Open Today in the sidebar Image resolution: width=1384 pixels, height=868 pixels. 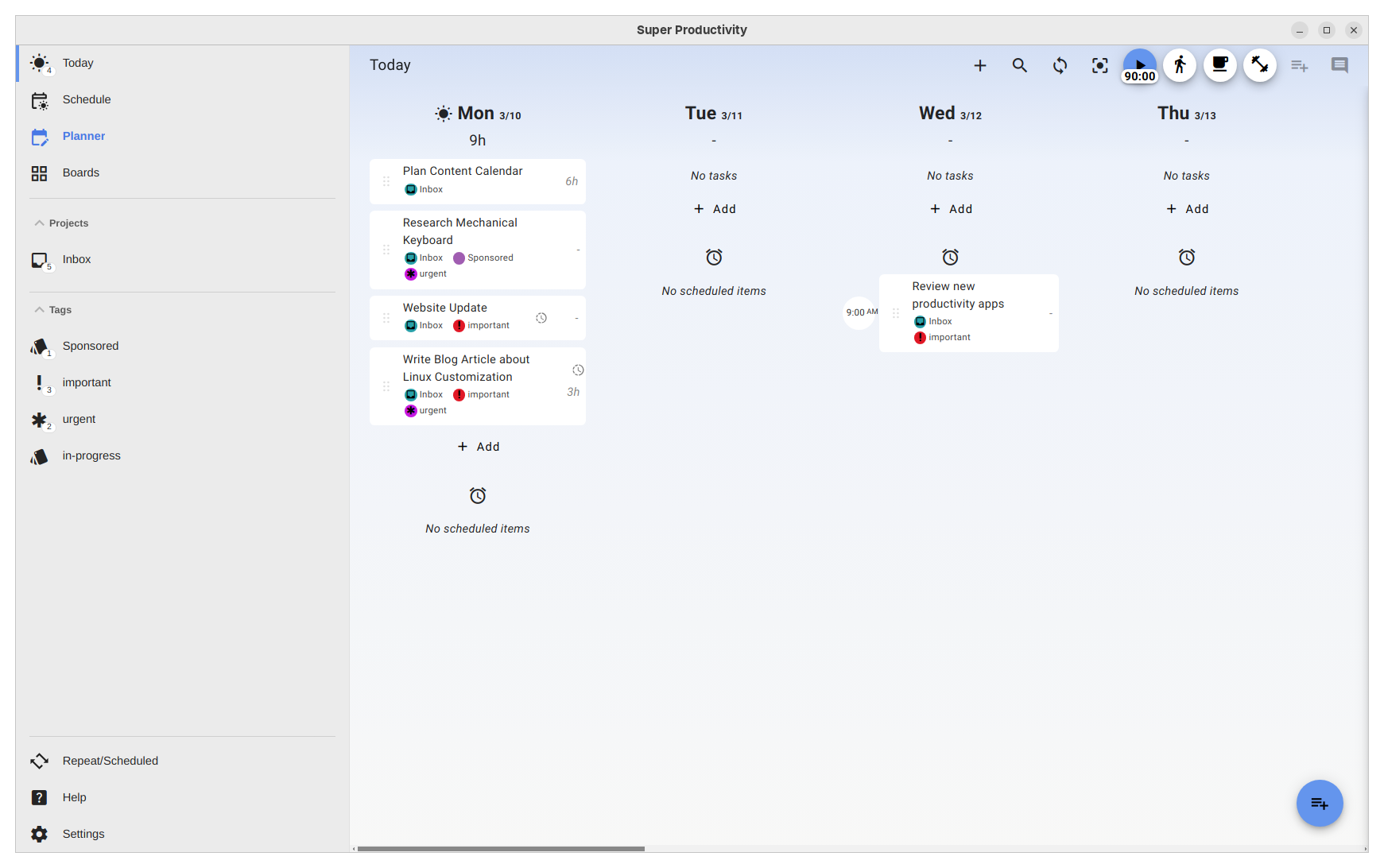tap(182, 63)
